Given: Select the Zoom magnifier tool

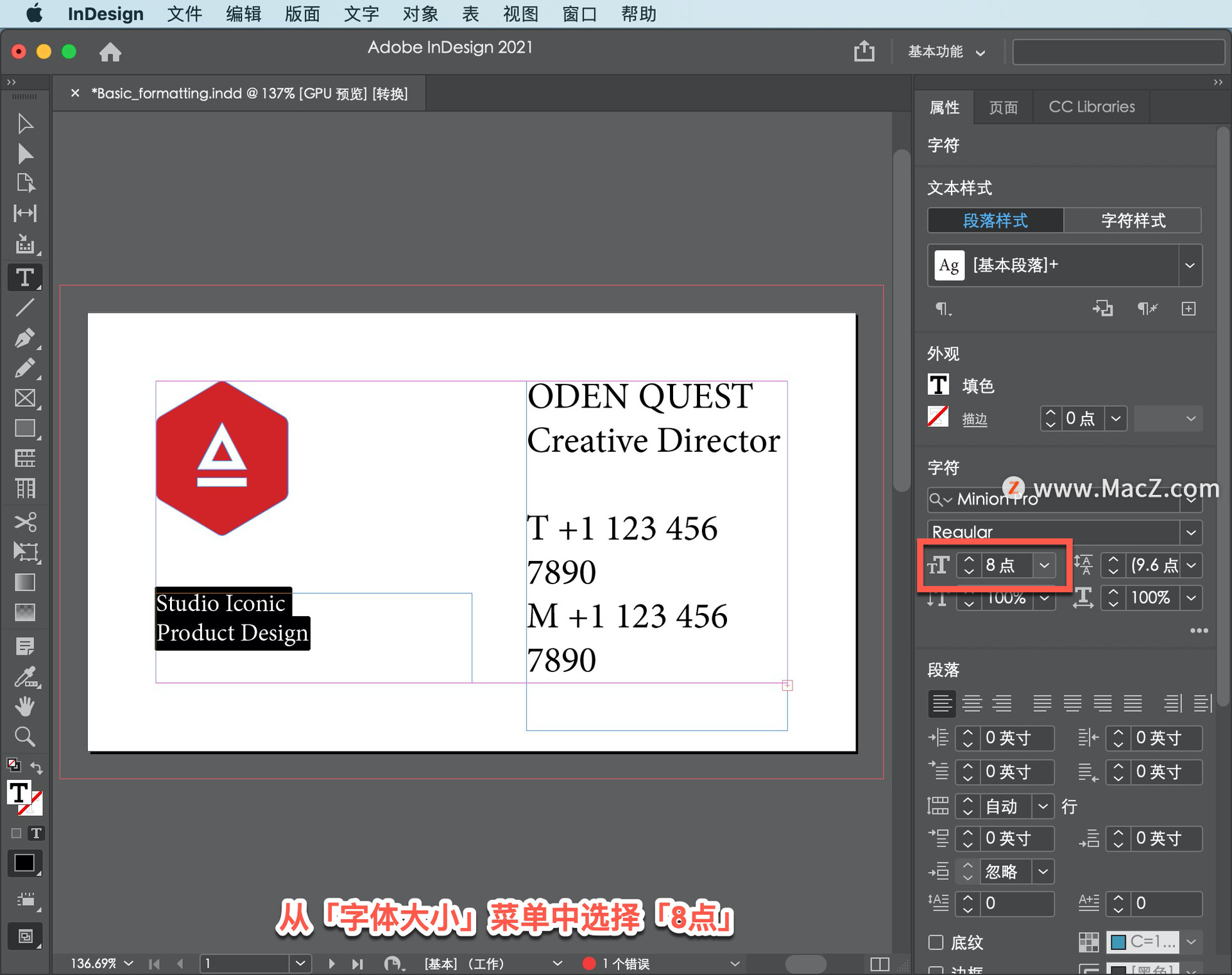Looking at the screenshot, I should pos(24,736).
